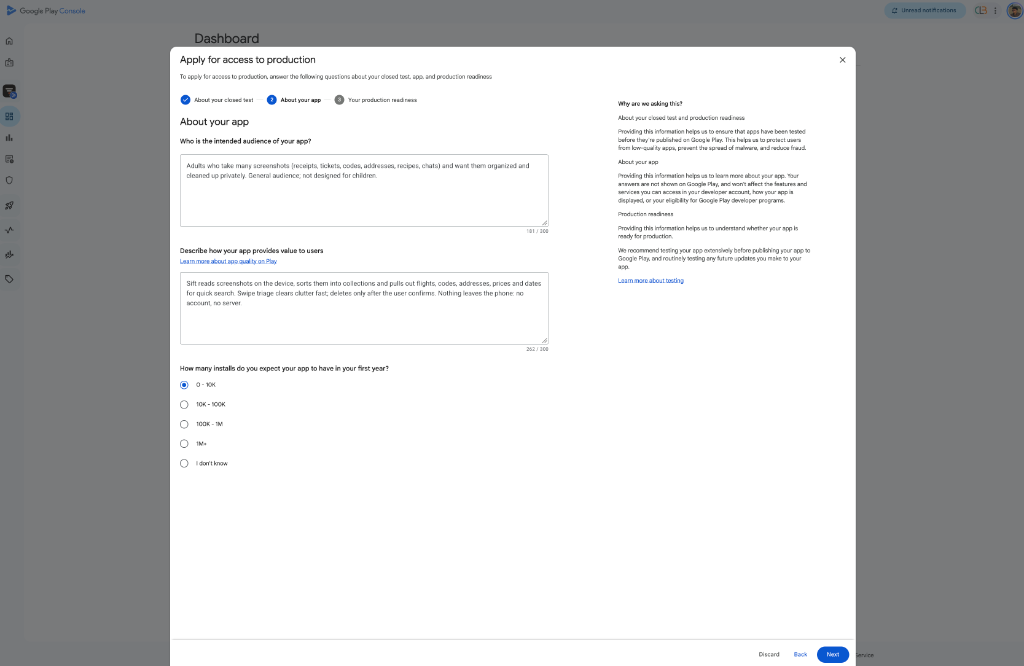This screenshot has width=1024, height=666.
Task: Select the 10K - 100K installs option
Action: coord(184,405)
